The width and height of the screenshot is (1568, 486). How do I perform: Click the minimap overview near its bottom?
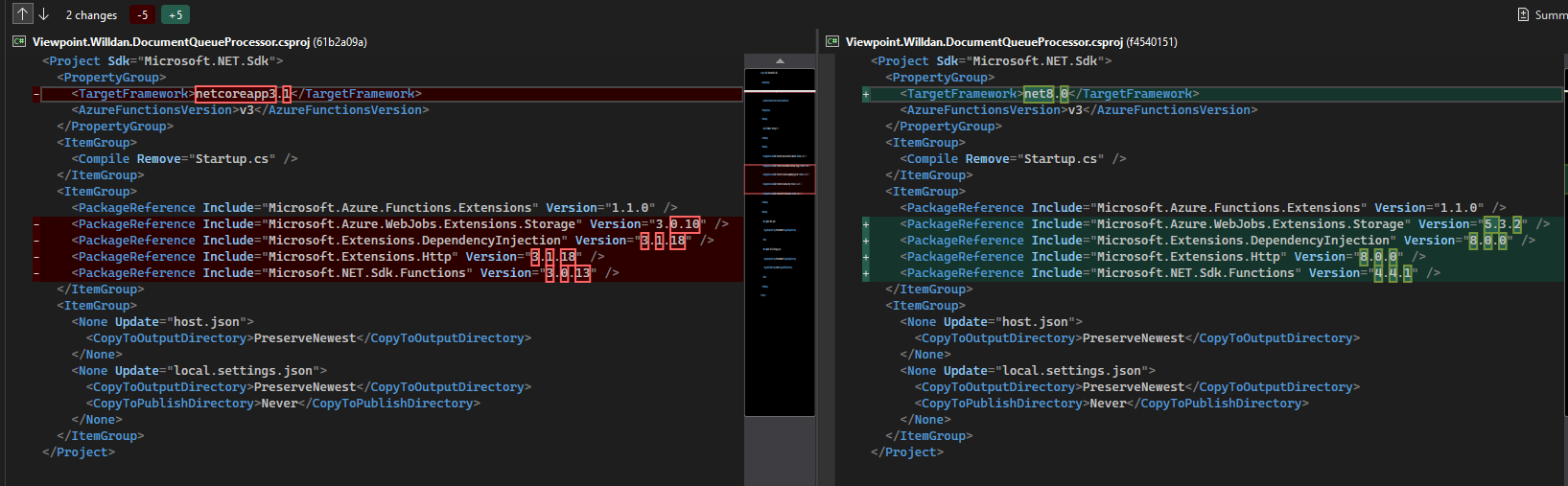[780, 403]
